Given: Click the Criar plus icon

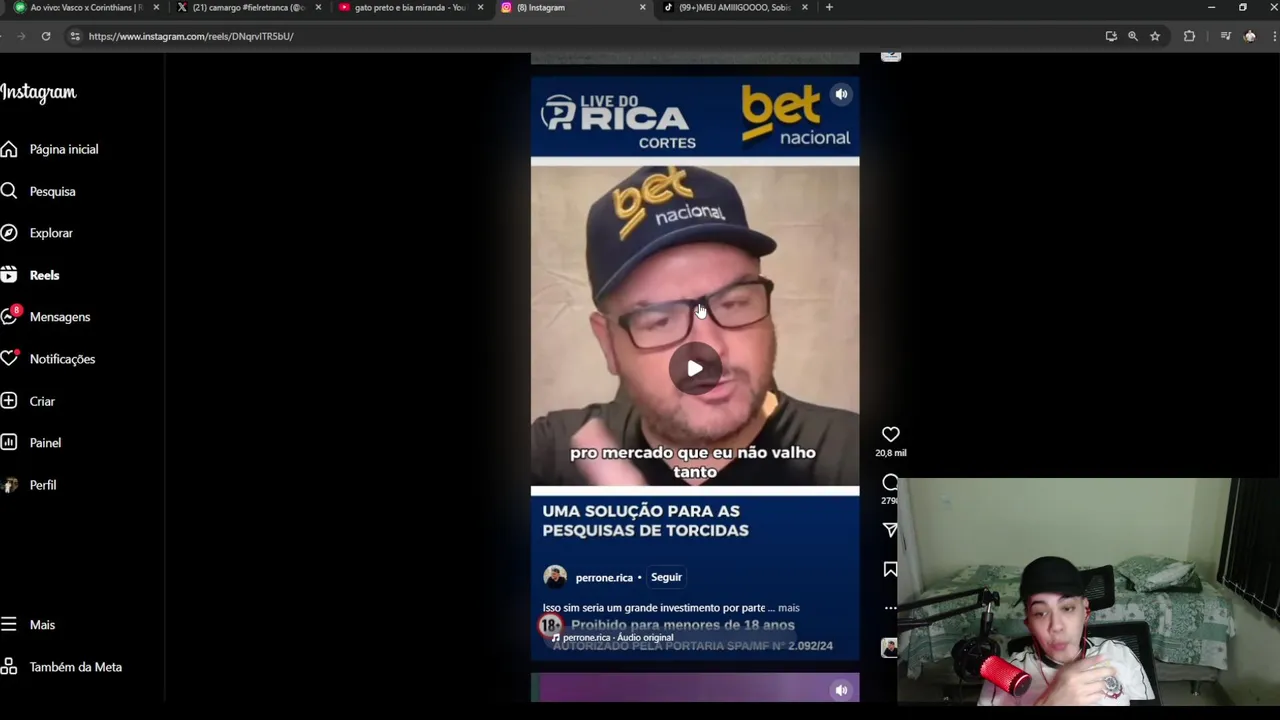Looking at the screenshot, I should 9,401.
